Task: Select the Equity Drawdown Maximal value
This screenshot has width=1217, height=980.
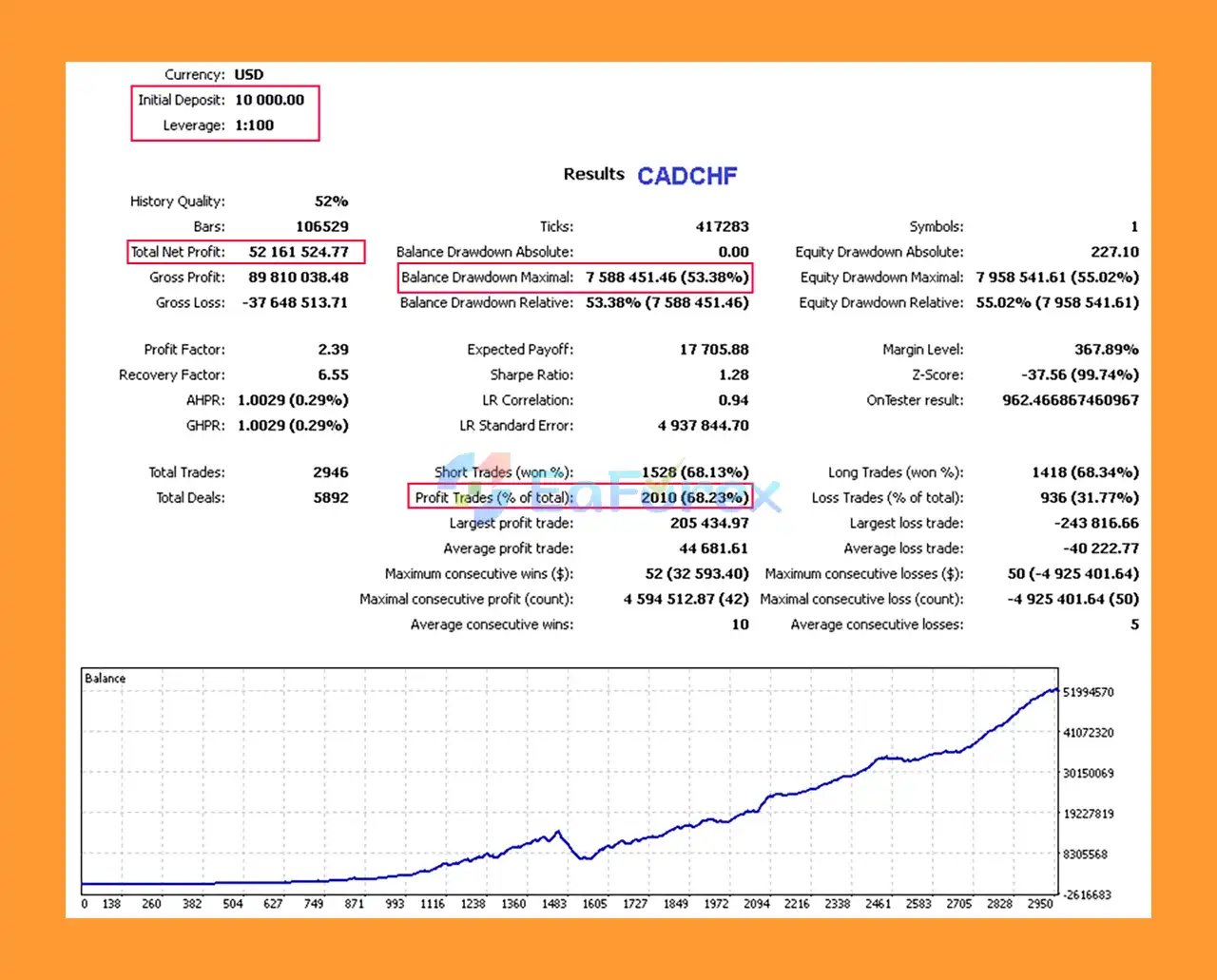Action: [1057, 278]
